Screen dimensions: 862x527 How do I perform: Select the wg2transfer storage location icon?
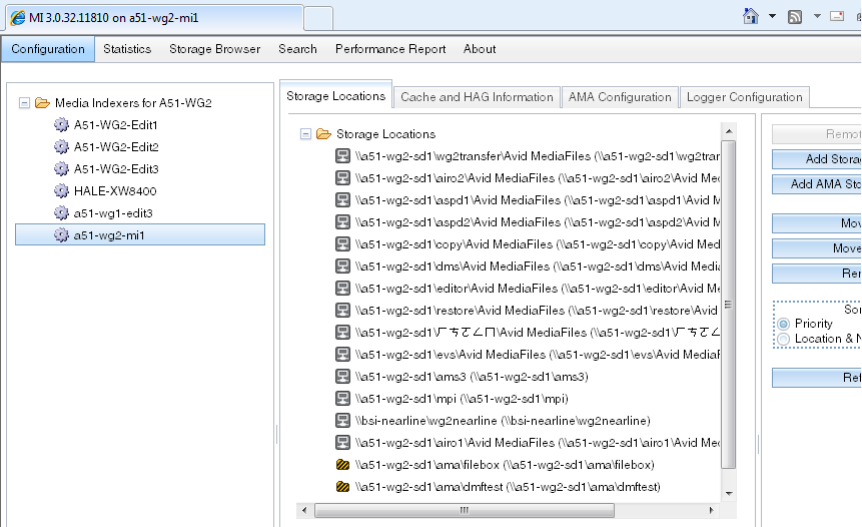342,156
